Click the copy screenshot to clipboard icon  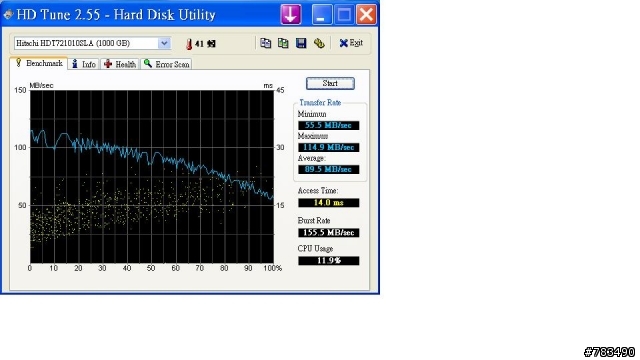click(x=283, y=43)
